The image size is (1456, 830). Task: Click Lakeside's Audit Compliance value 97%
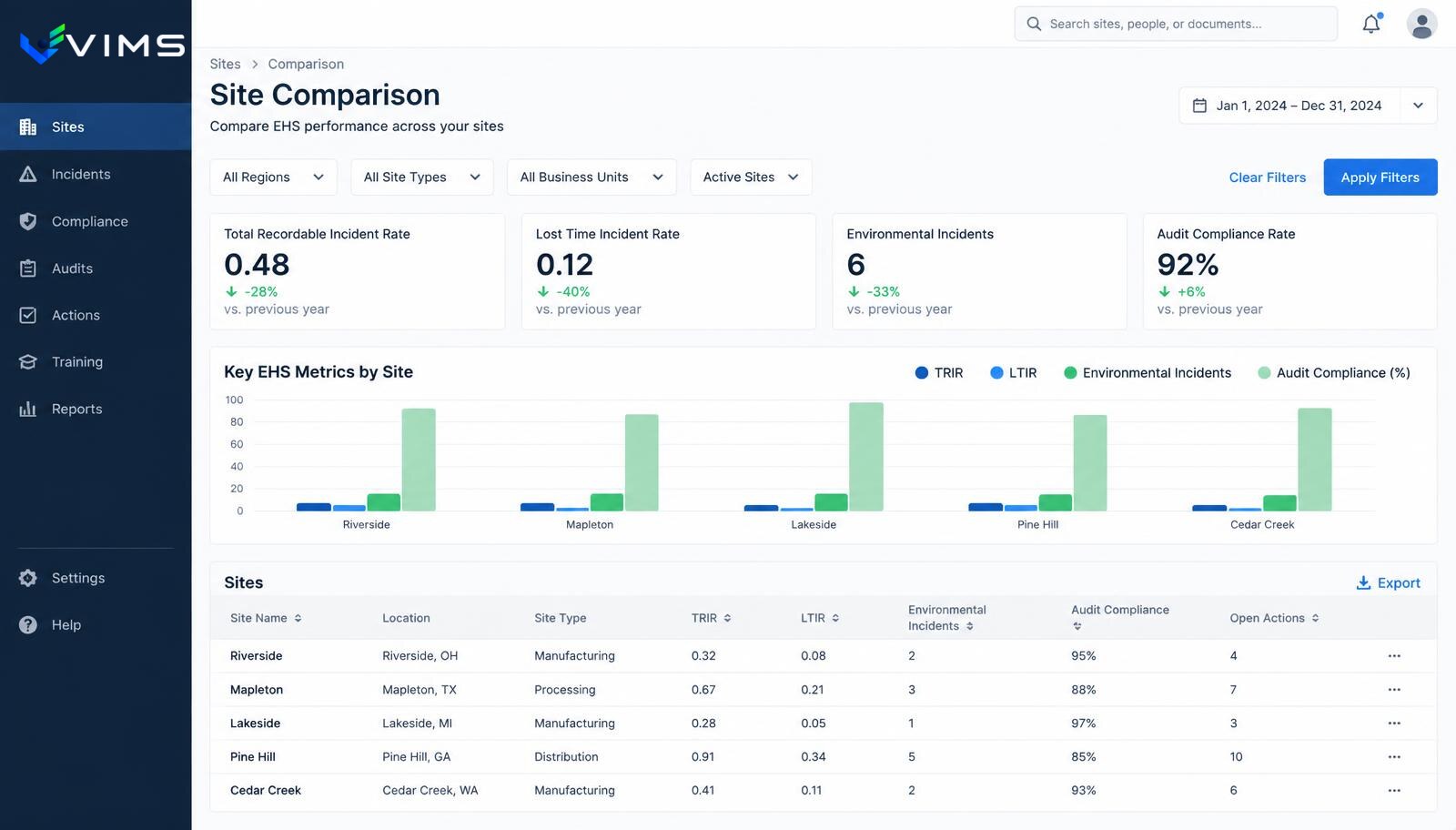(x=1083, y=723)
